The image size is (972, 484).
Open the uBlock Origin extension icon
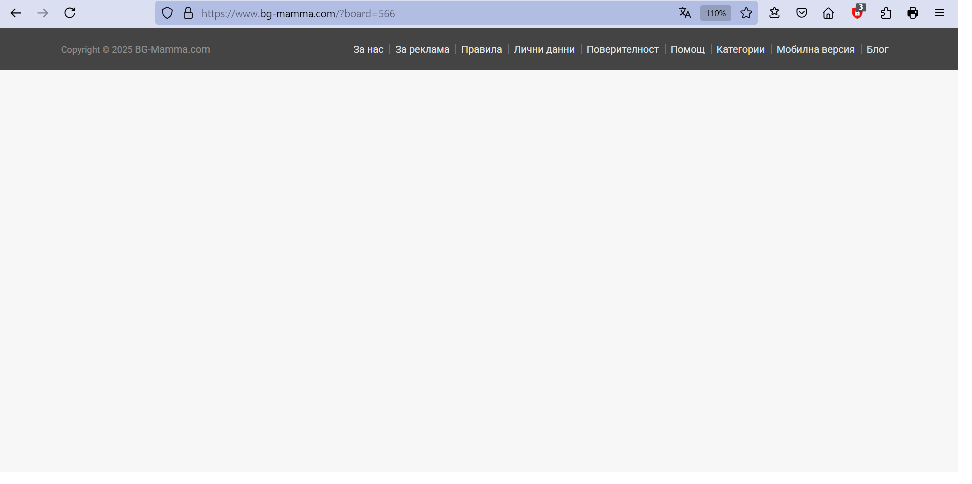(x=857, y=13)
